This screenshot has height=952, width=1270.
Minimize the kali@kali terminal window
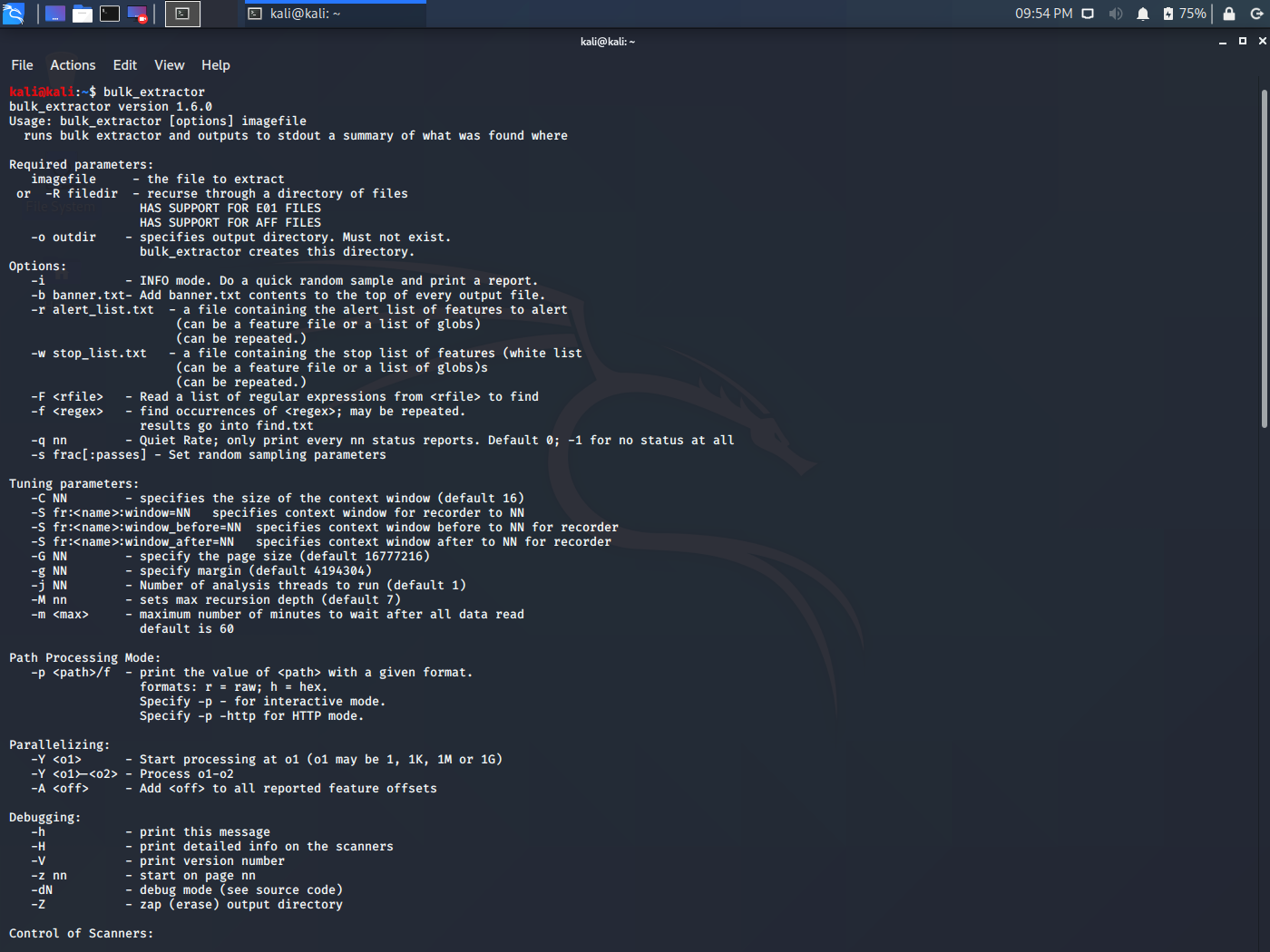(1223, 42)
